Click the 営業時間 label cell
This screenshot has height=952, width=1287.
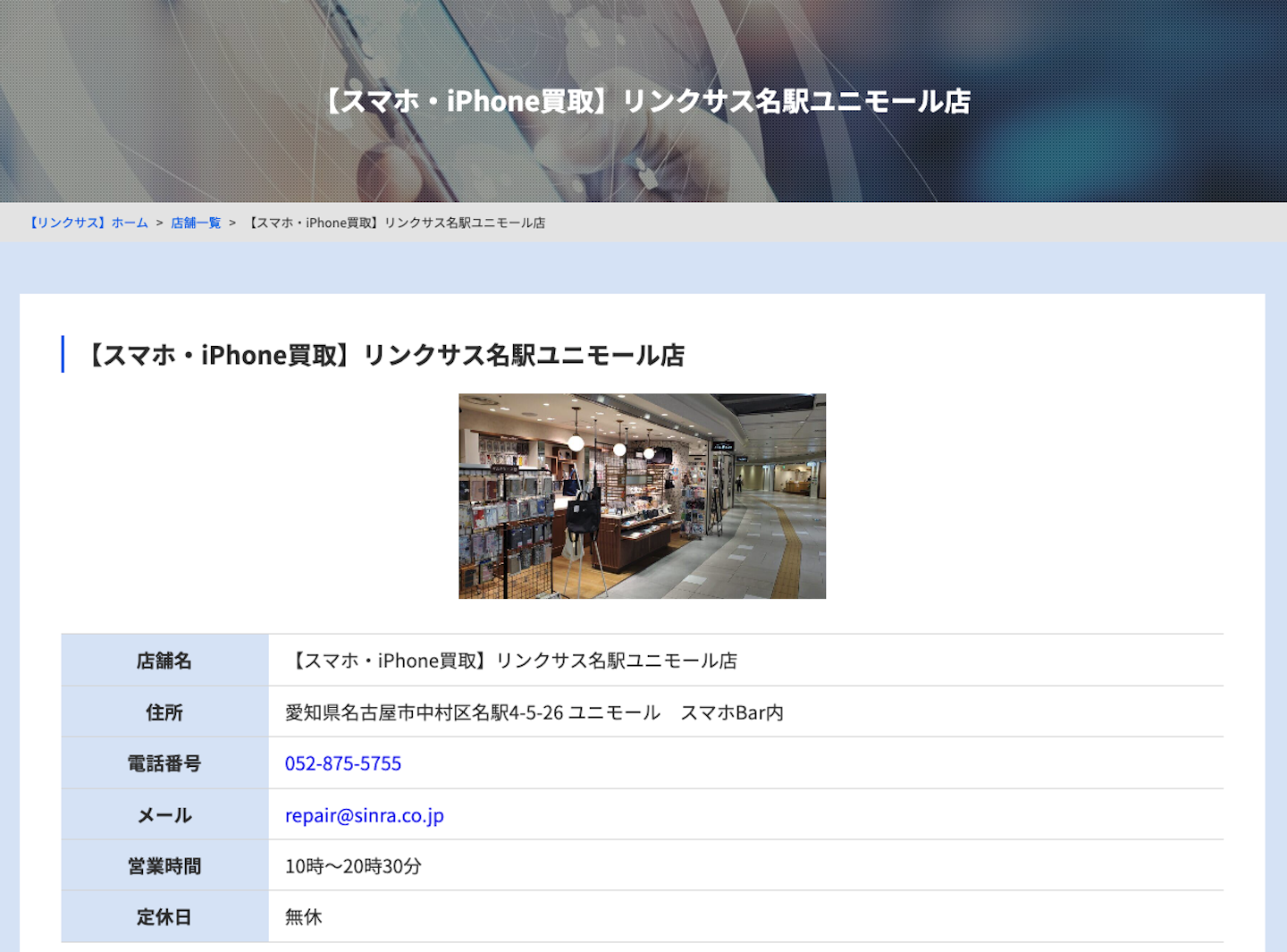click(164, 865)
